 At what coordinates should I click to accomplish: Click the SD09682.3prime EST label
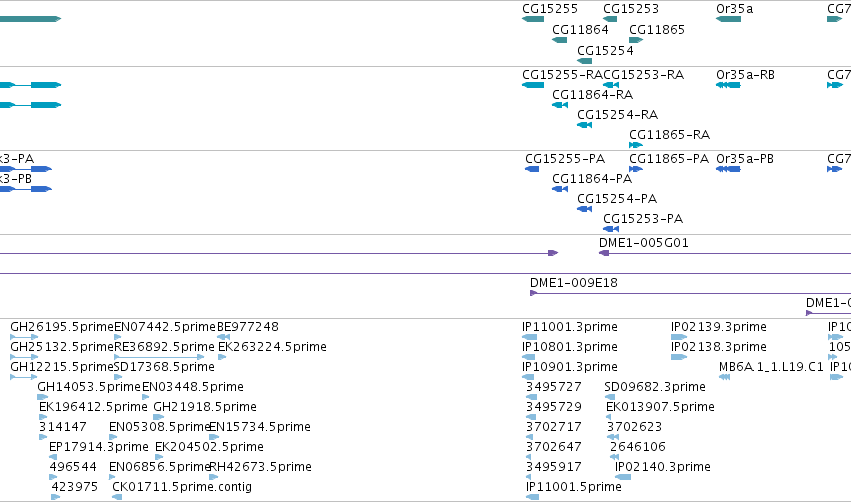pyautogui.click(x=655, y=387)
